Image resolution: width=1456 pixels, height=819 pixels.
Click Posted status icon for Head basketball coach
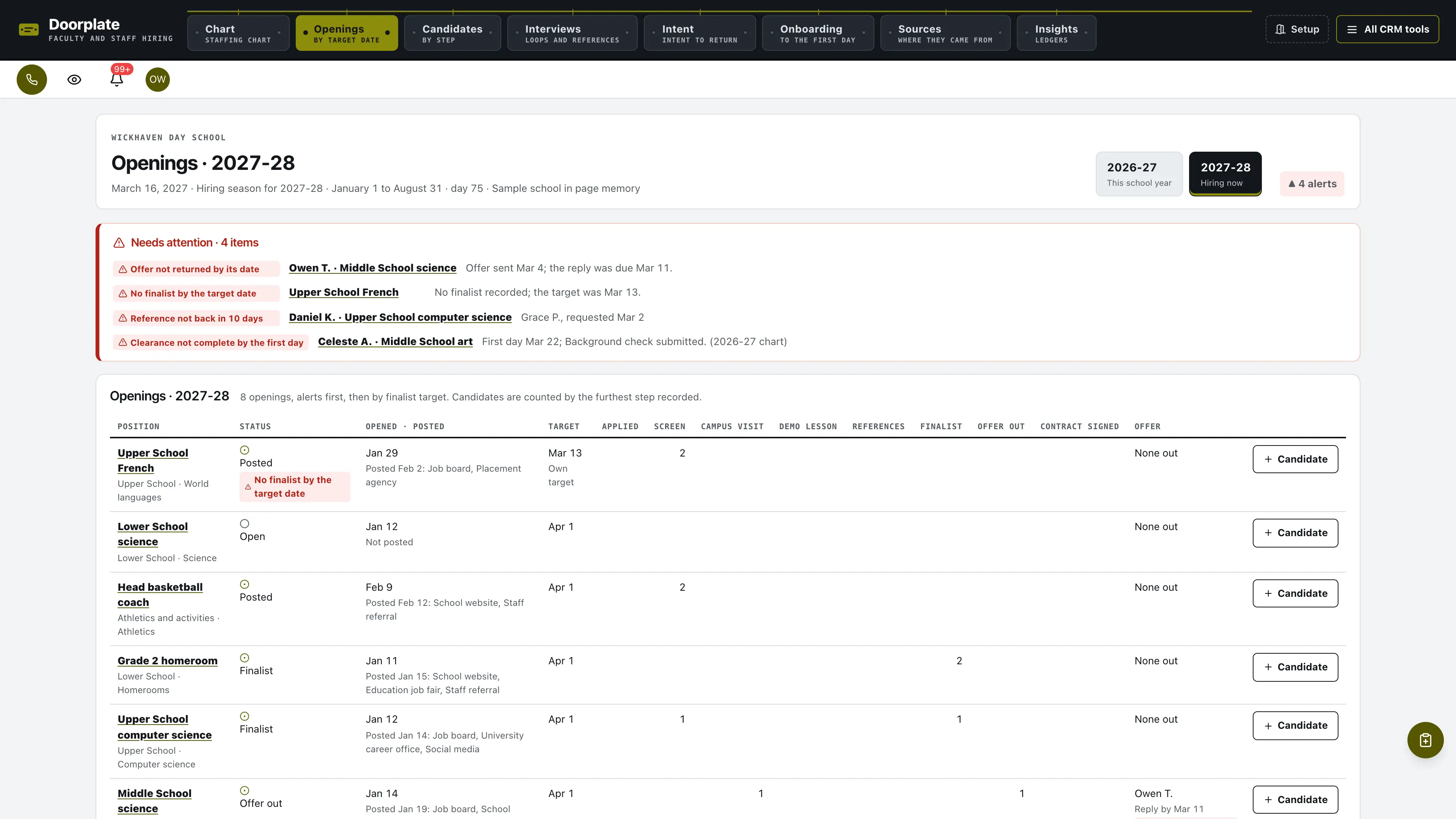(x=244, y=584)
